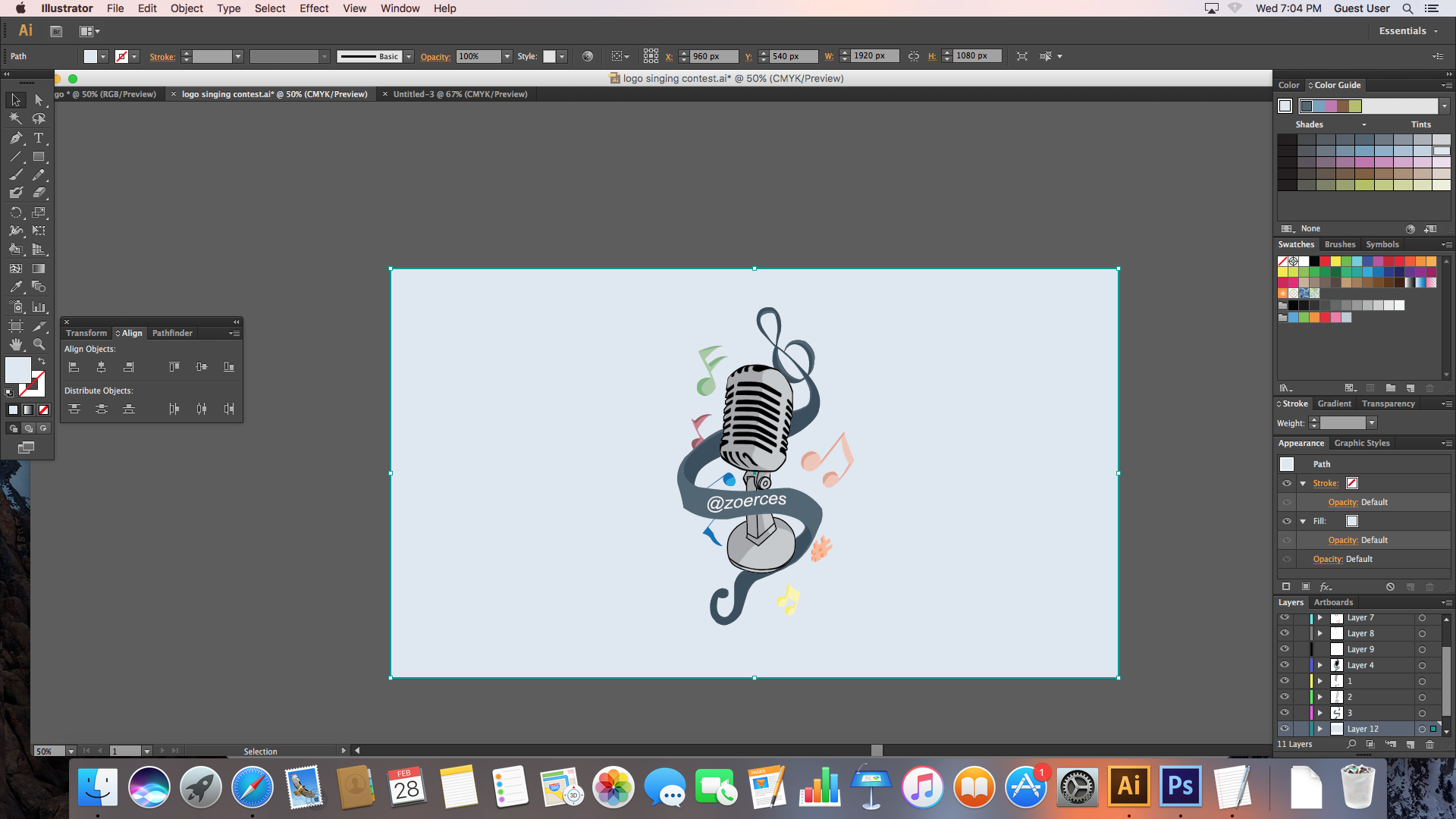Select the Zoom tool in toolbox
Screen dimensions: 1456x819
(x=39, y=344)
